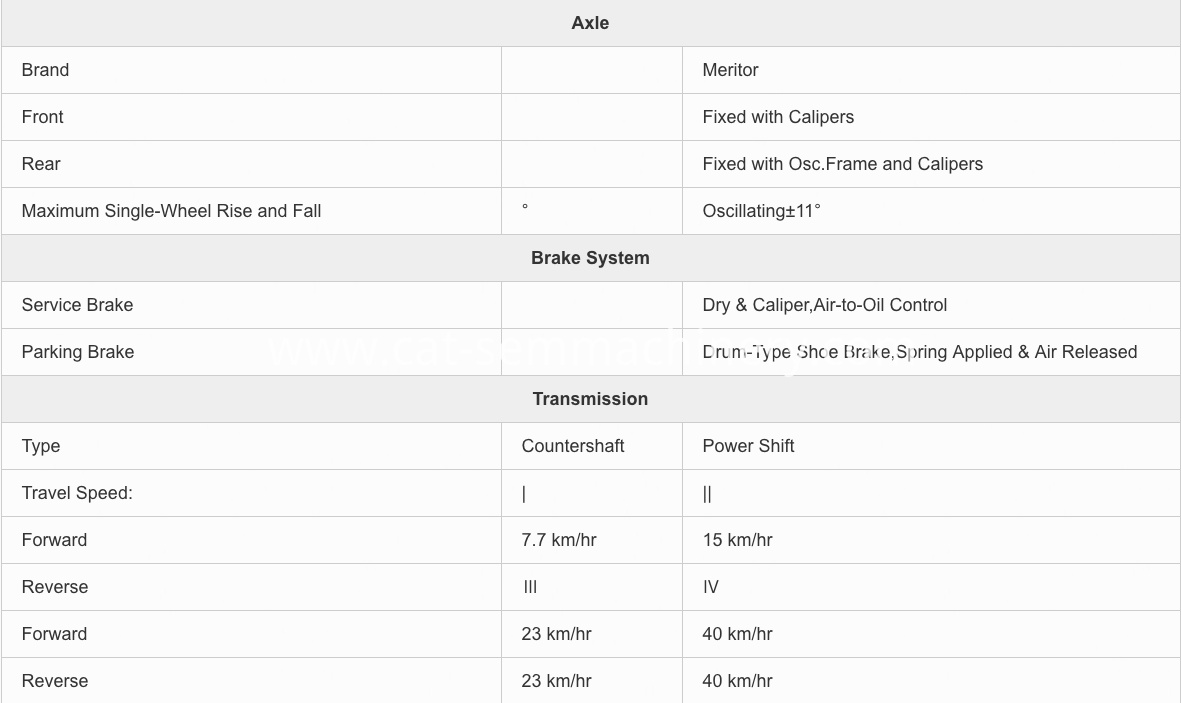
Task: Click the Drum-Type Shoe Brake description
Action: 920,352
